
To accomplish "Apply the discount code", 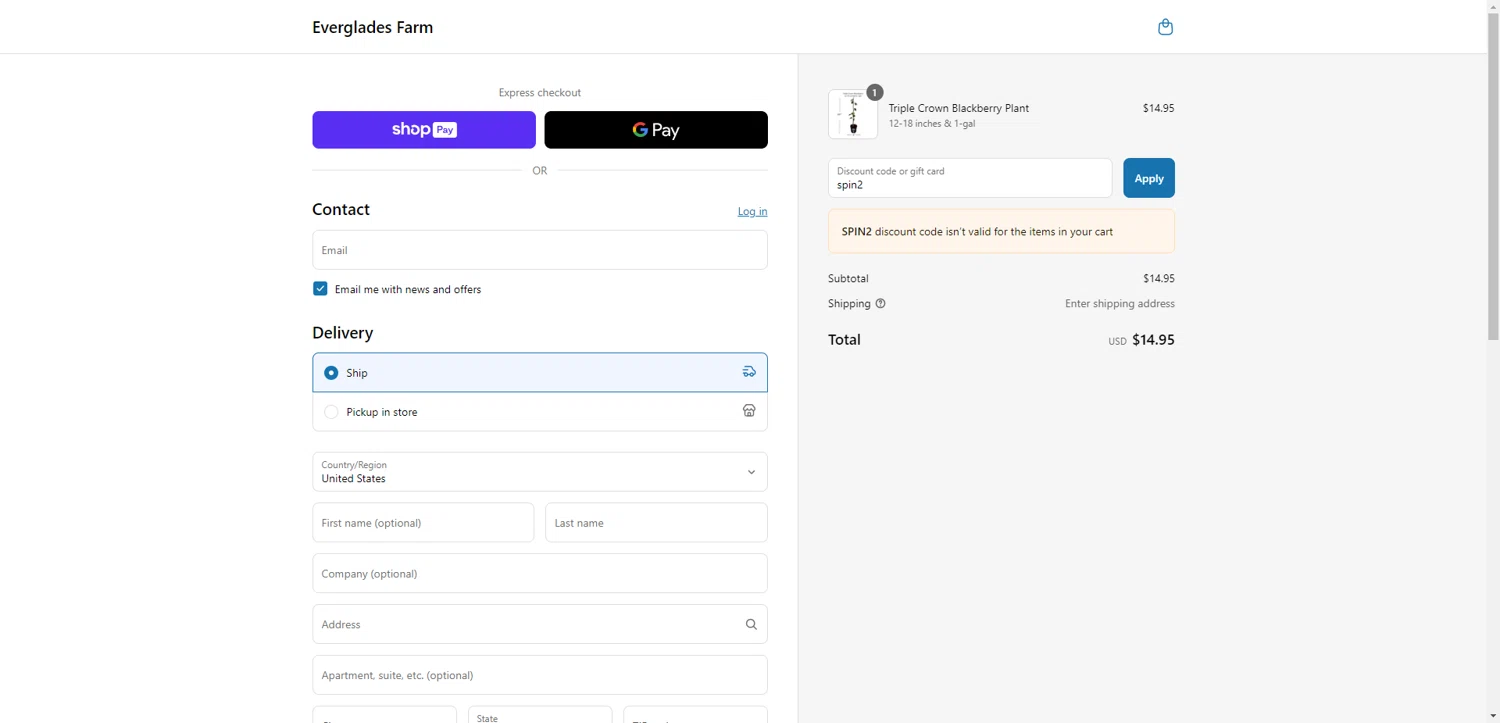I will click(1148, 178).
